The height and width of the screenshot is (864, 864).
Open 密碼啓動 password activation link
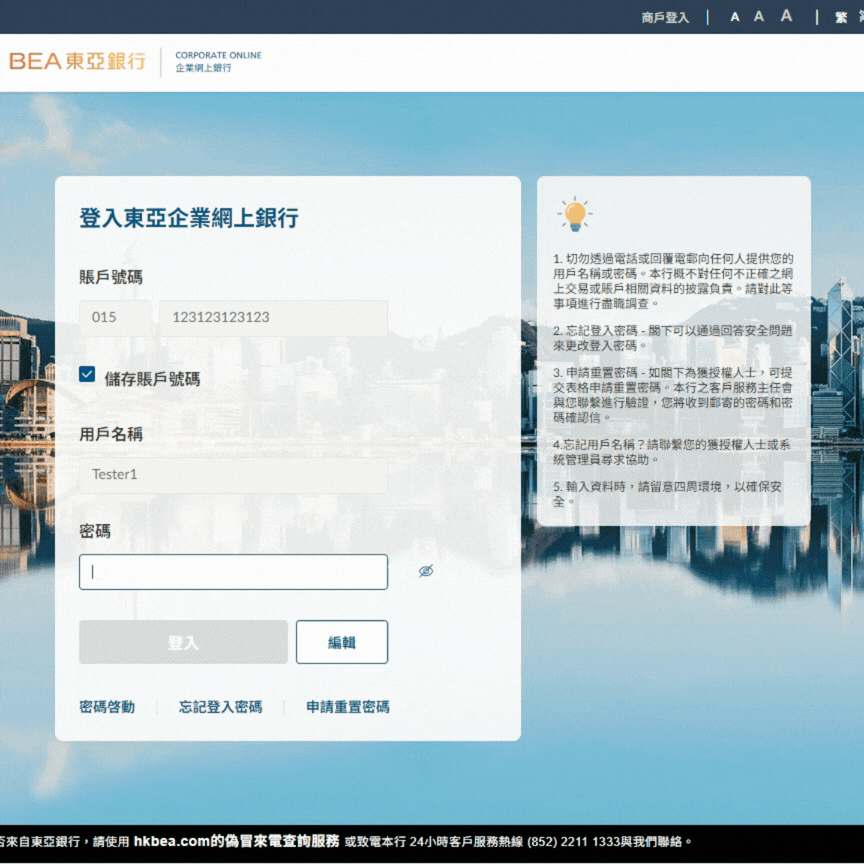coord(107,707)
